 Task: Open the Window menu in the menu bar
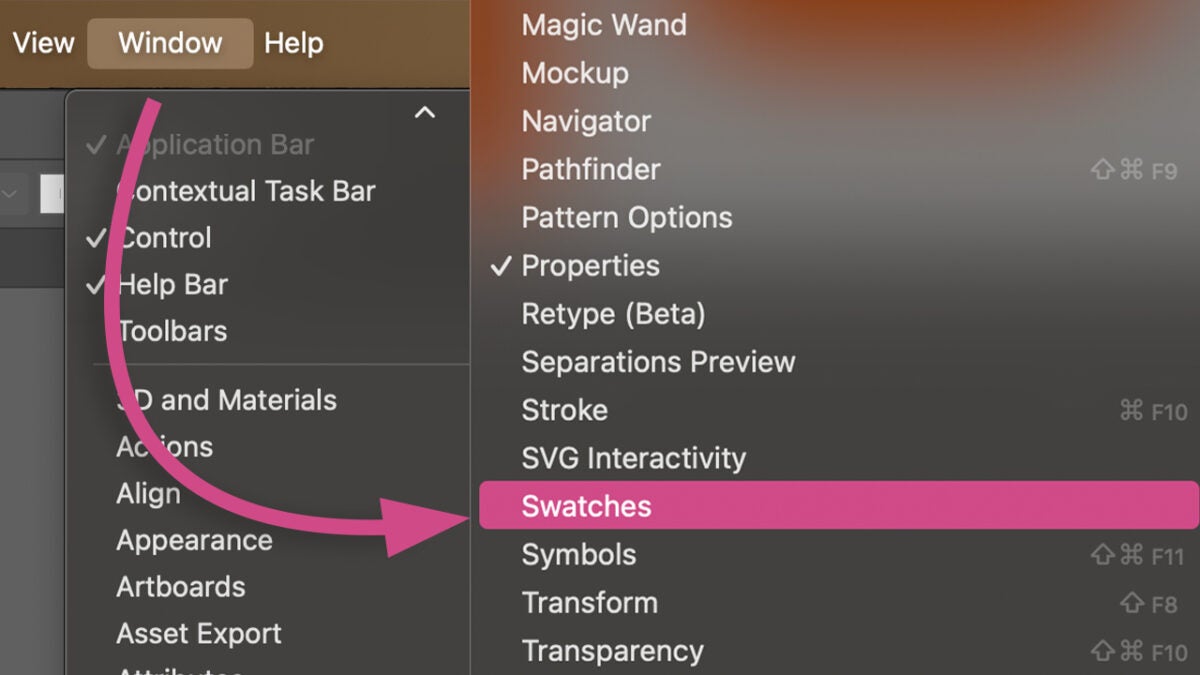[x=170, y=43]
